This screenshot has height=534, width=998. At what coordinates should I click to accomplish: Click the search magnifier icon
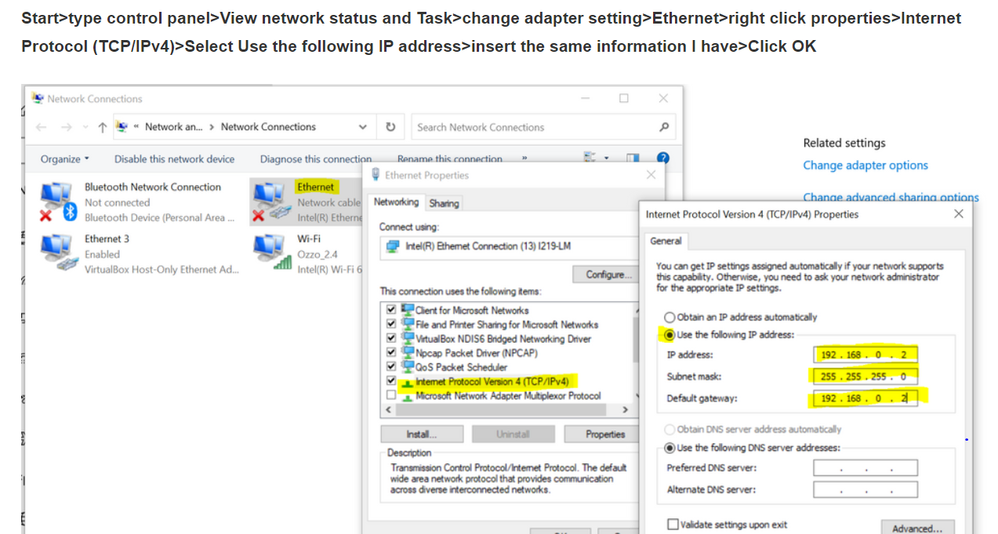[x=664, y=127]
